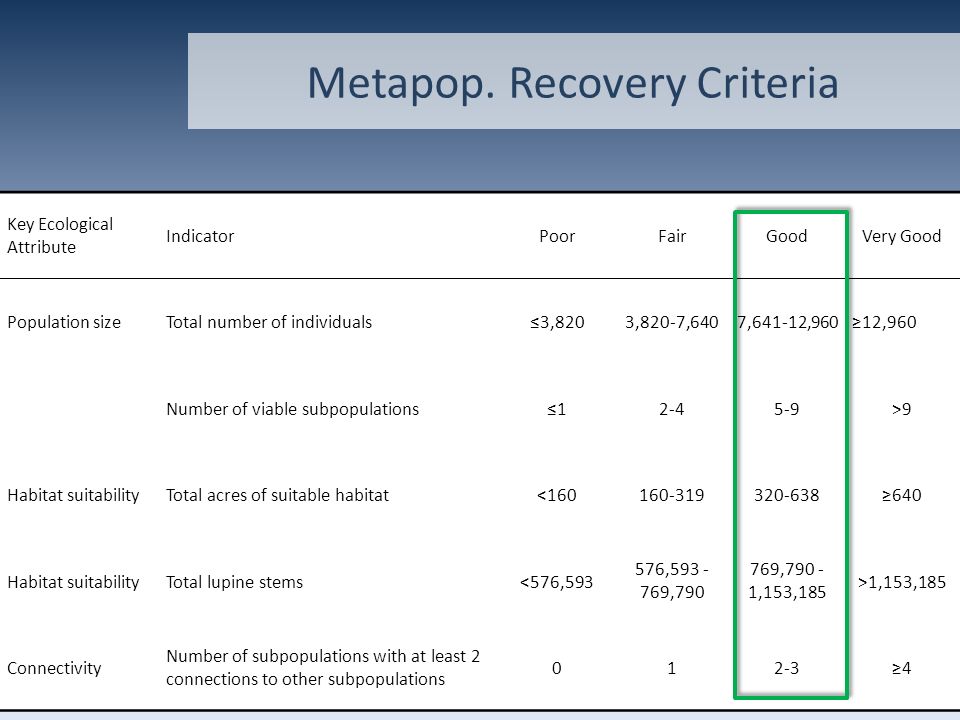
Task: Click the '>9' cell
Action: 901,409
